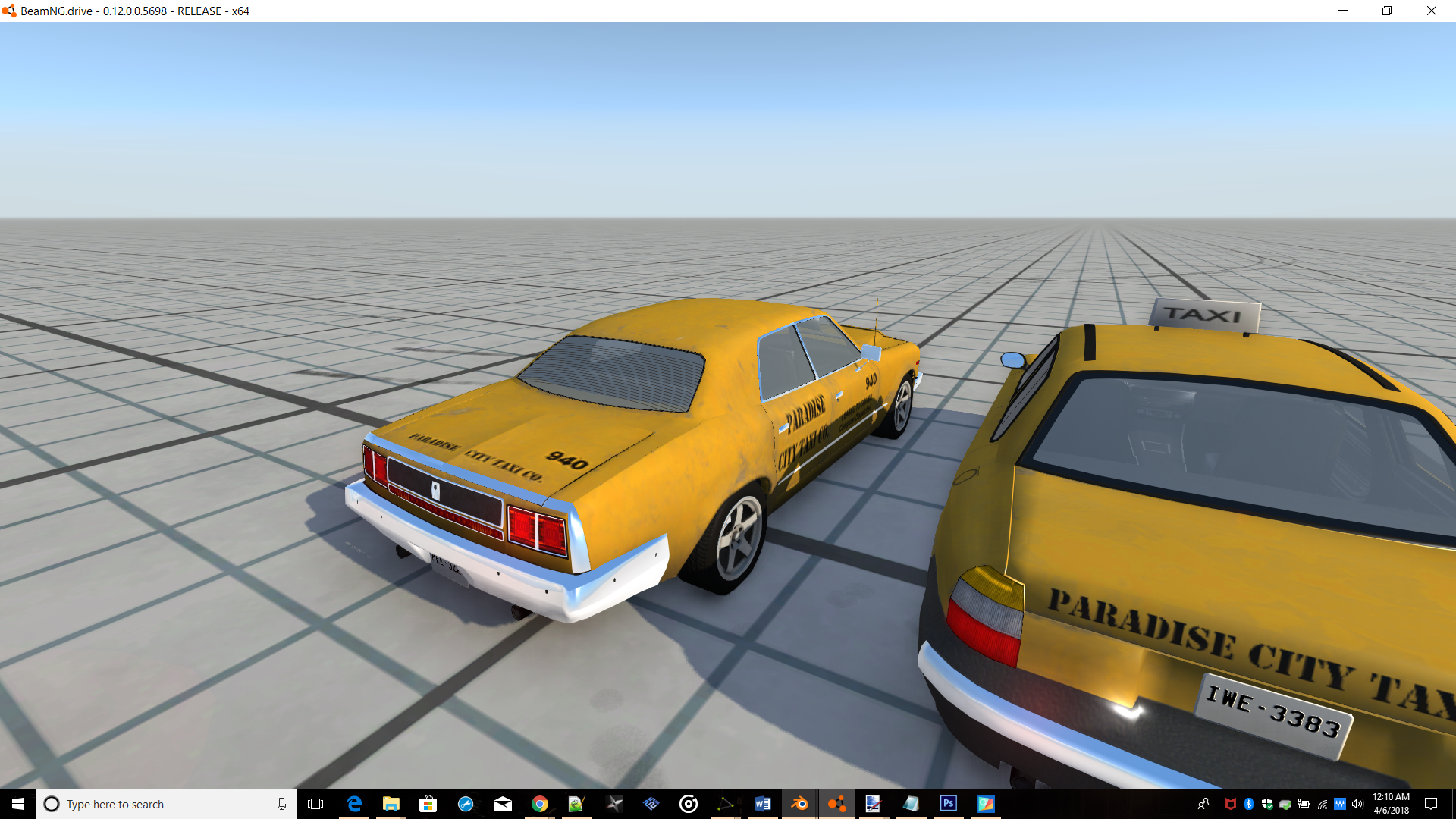Open the Wi-Fi network tray icon
This screenshot has height=819, width=1456.
[1323, 804]
